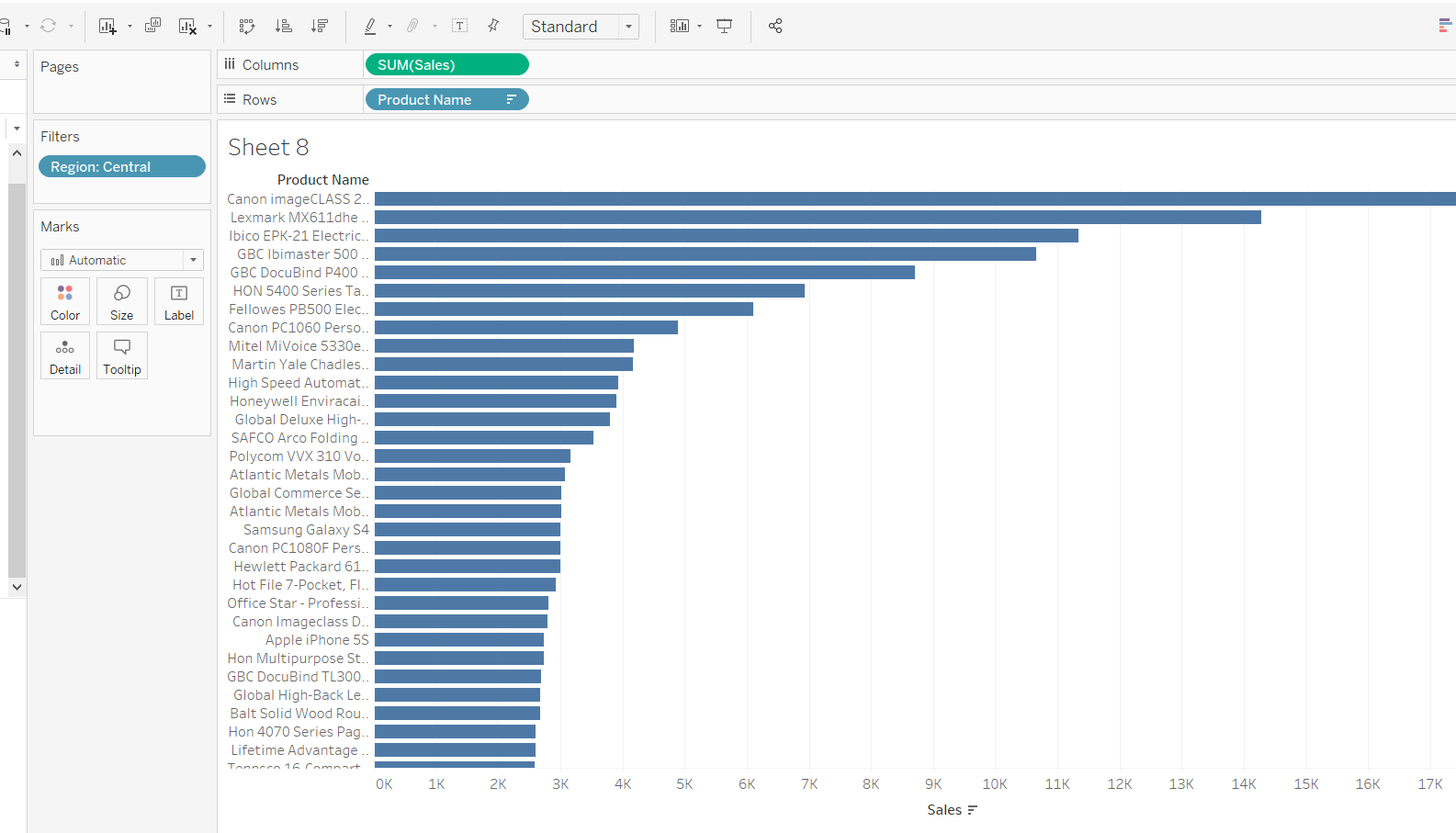This screenshot has width=1456, height=833.
Task: Click the Hot File 7-Pocket row label
Action: pyautogui.click(x=300, y=584)
